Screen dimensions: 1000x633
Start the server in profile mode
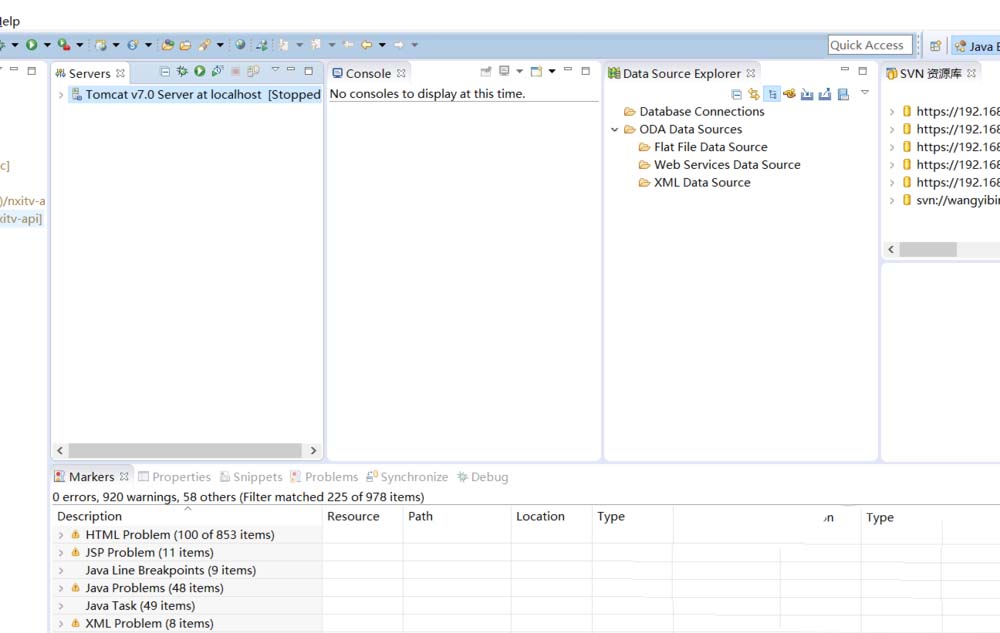(217, 71)
